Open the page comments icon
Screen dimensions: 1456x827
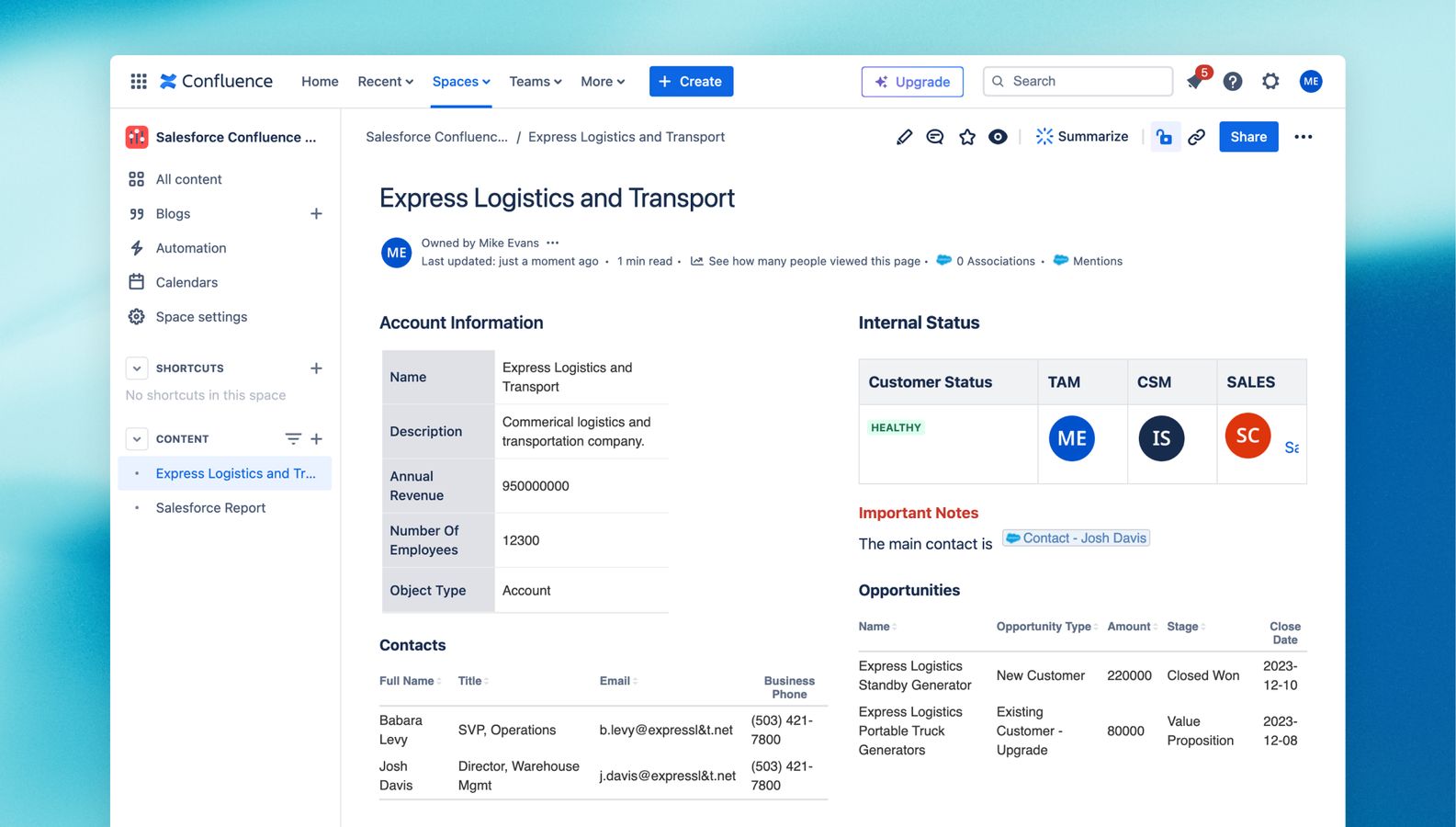pos(935,137)
